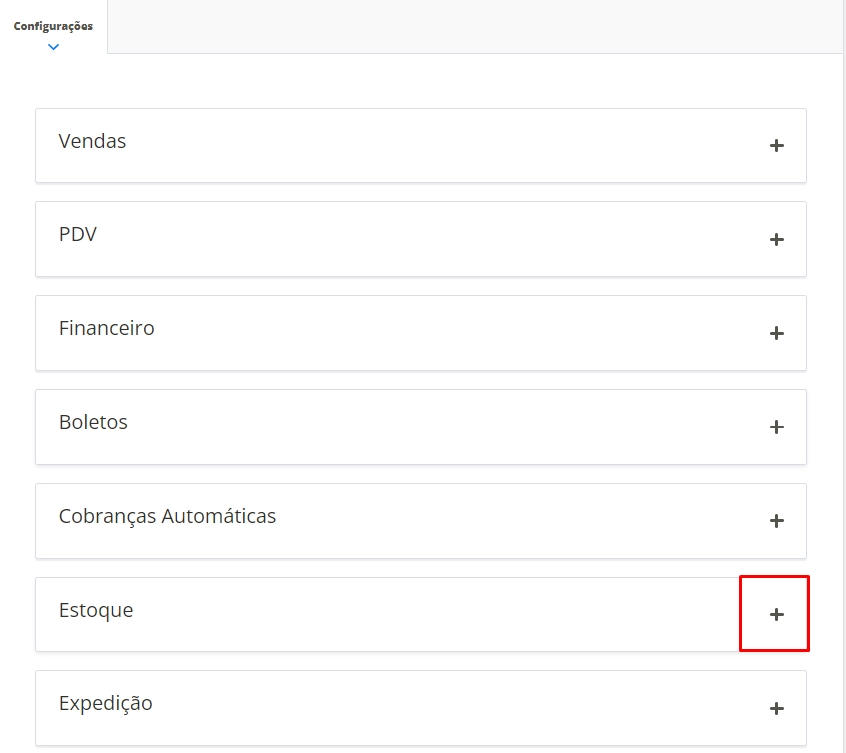Choose the Expedição panel label
This screenshot has width=846, height=753.
click(105, 703)
